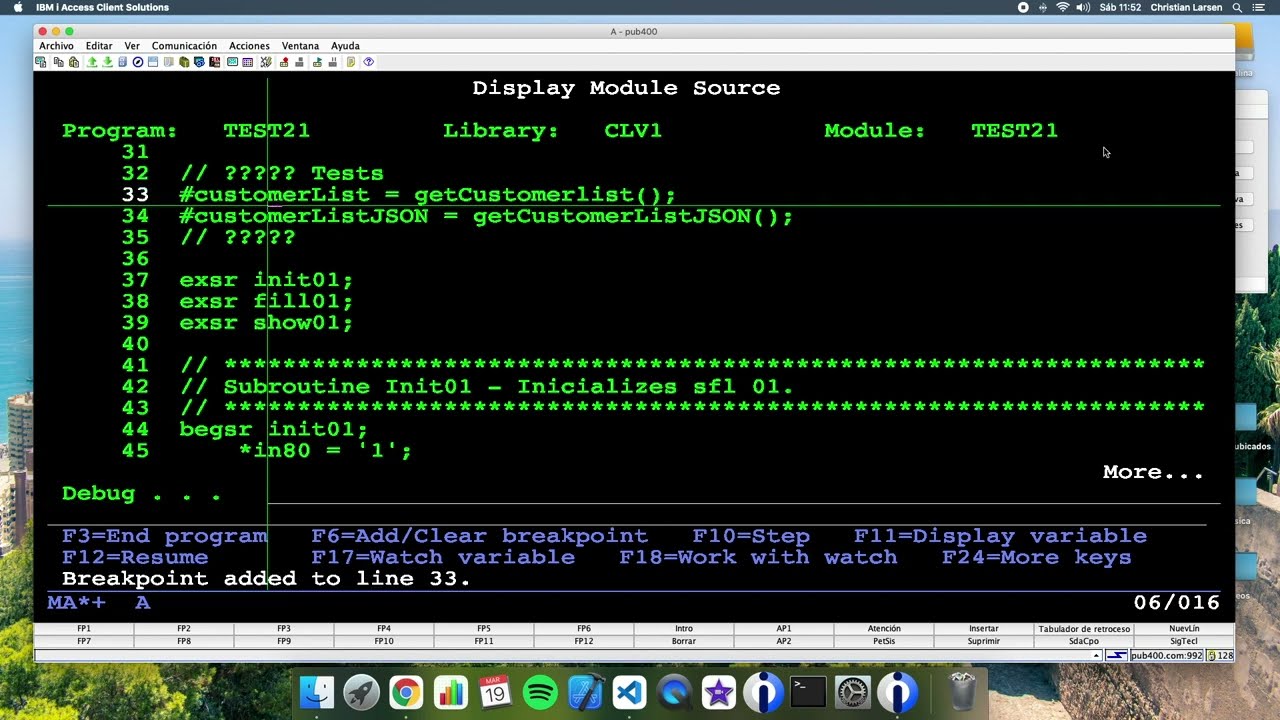Click the Wi-Fi menu bar icon
The image size is (1280, 720).
(x=1062, y=7)
